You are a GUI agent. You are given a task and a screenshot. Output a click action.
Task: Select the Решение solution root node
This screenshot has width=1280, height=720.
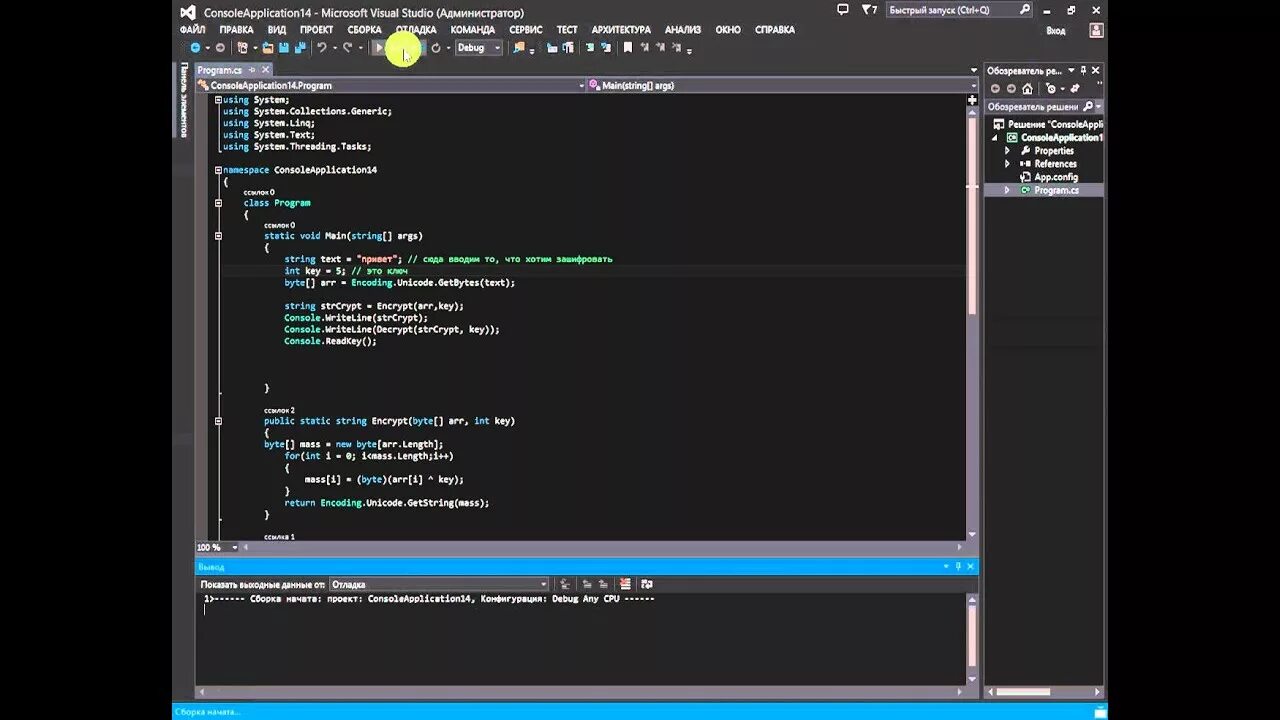1048,124
